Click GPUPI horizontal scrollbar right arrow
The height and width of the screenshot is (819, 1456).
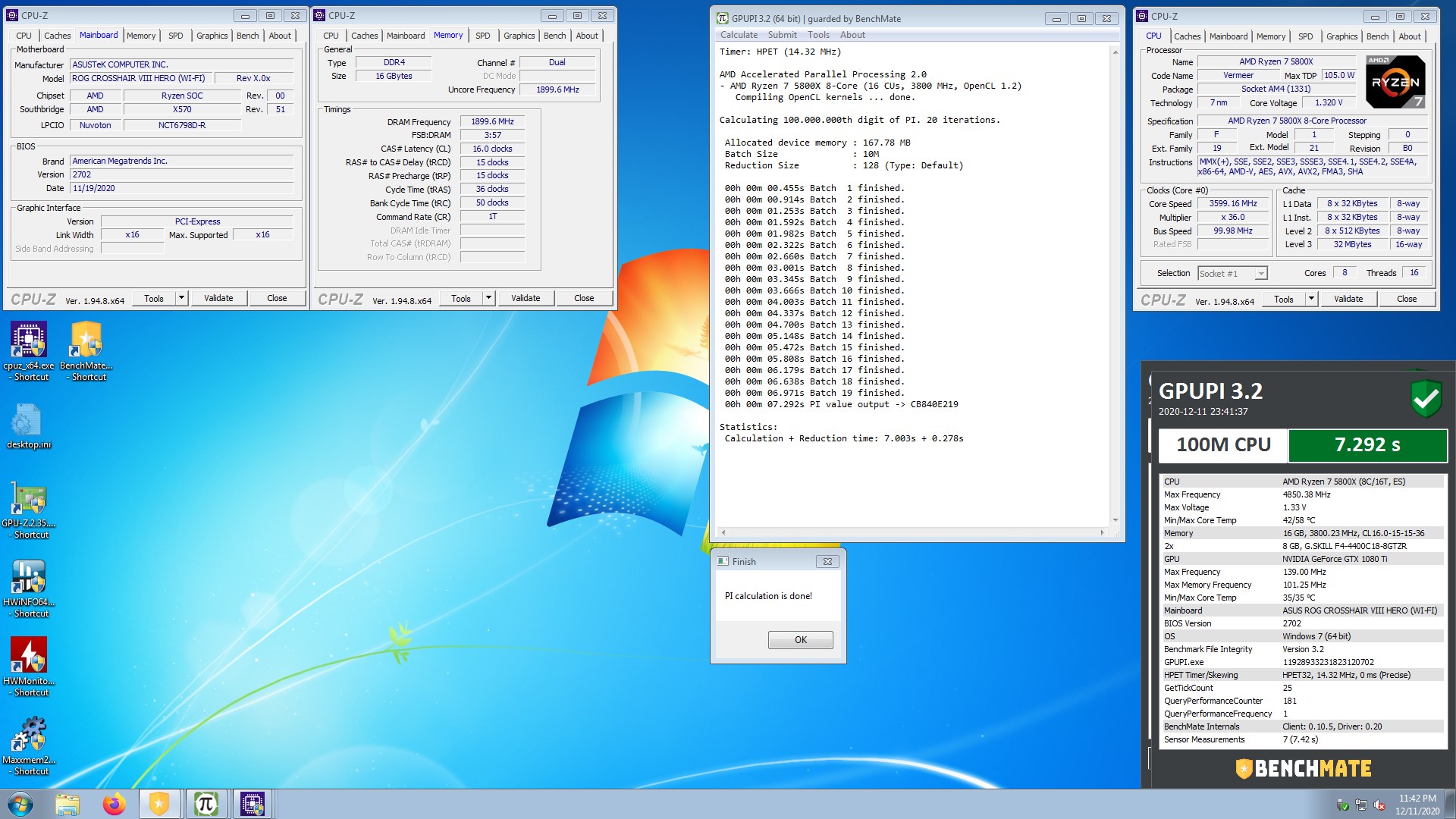pyautogui.click(x=1102, y=532)
